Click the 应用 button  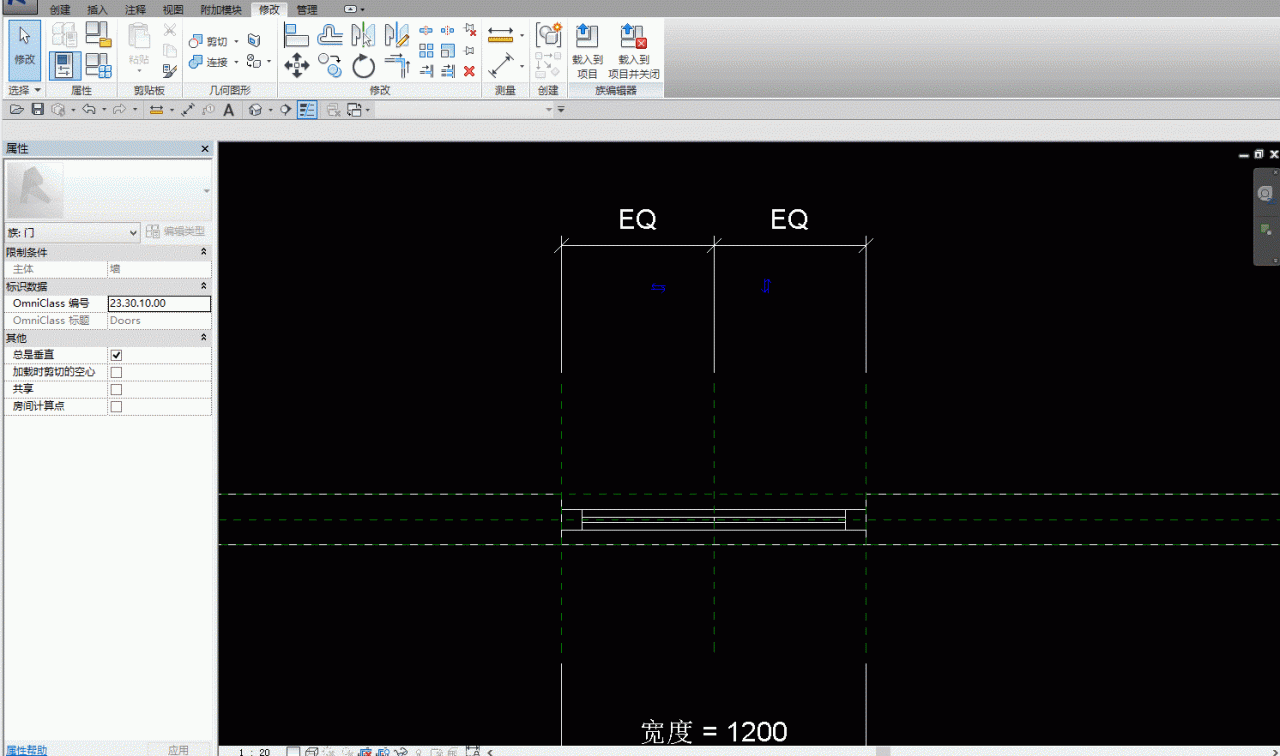[x=178, y=750]
